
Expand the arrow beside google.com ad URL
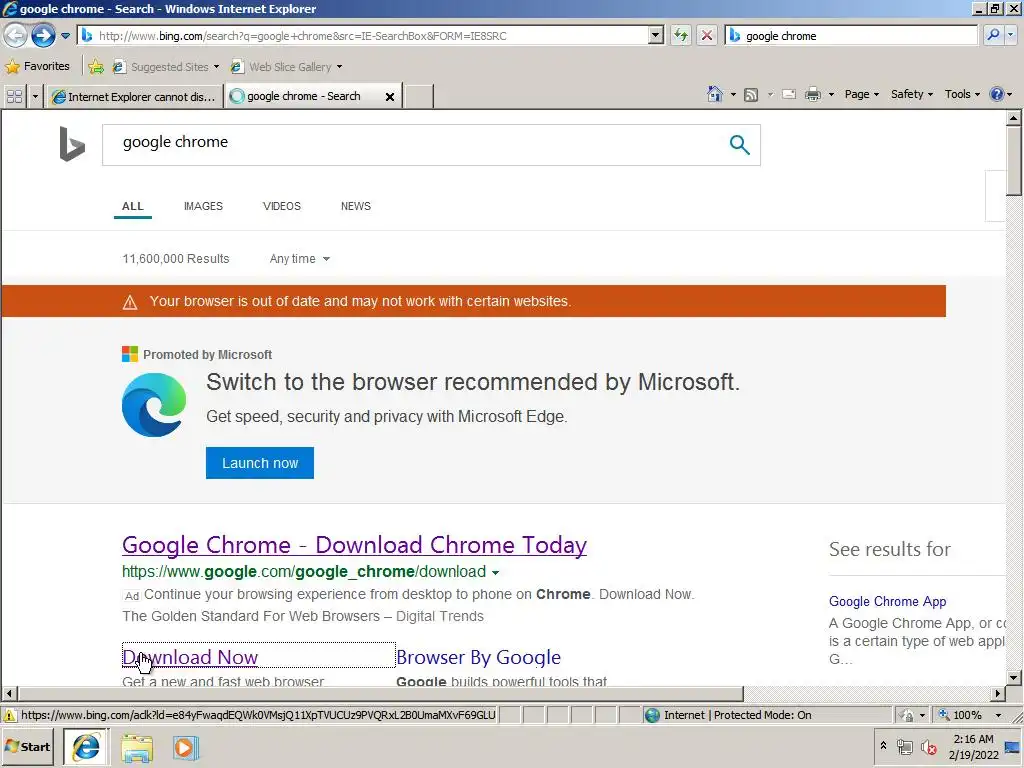pyautogui.click(x=496, y=573)
